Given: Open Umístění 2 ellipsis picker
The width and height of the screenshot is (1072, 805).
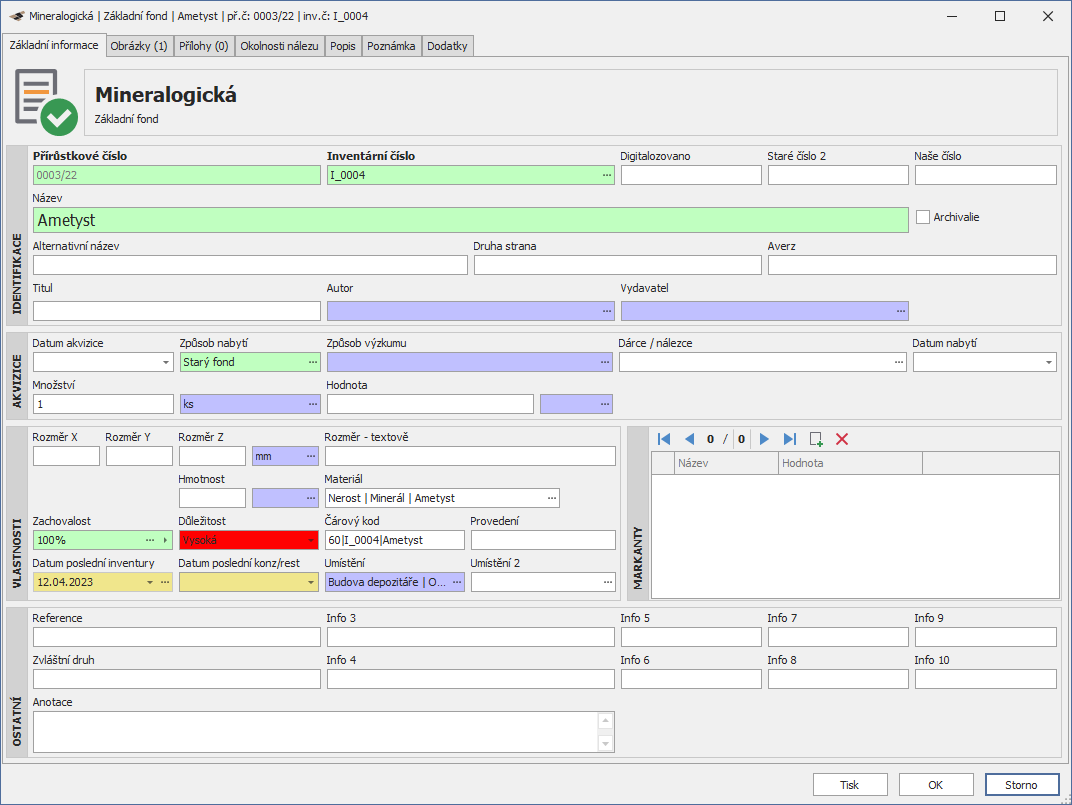Looking at the screenshot, I should [608, 582].
